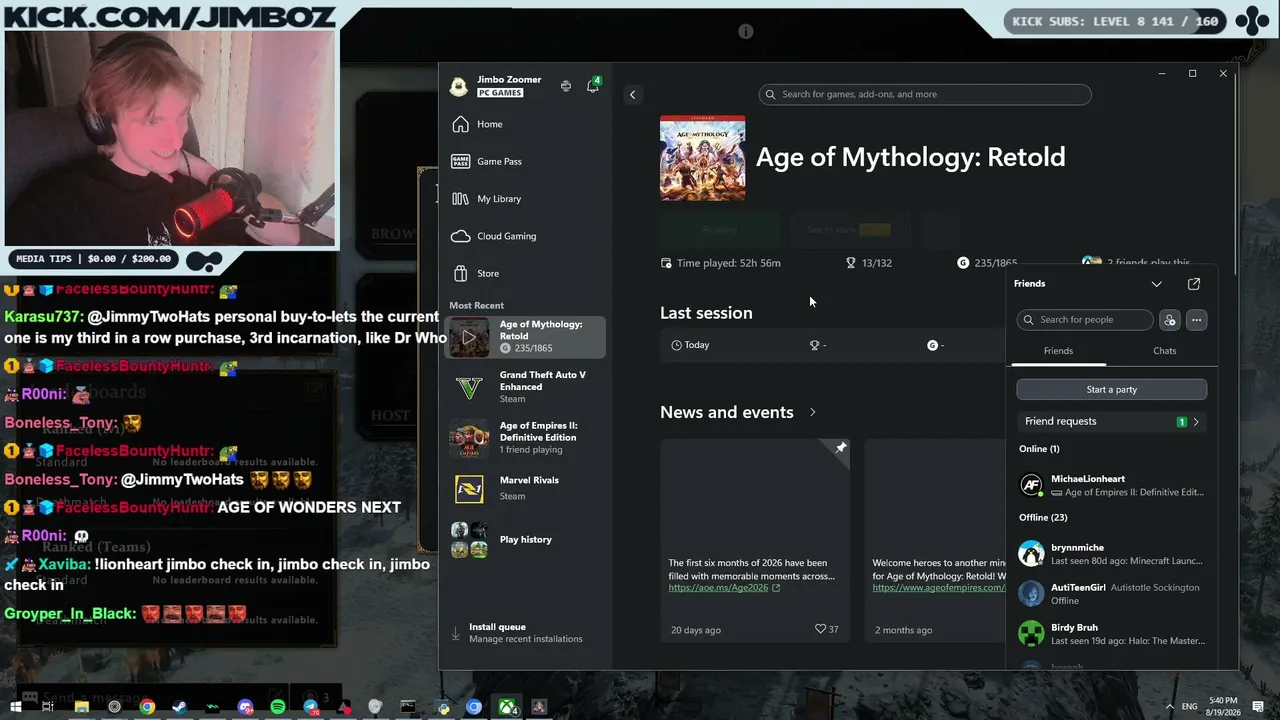Screen dimensions: 1280x720
Task: Open MichaeLionheart's friend entry
Action: (x=1112, y=485)
